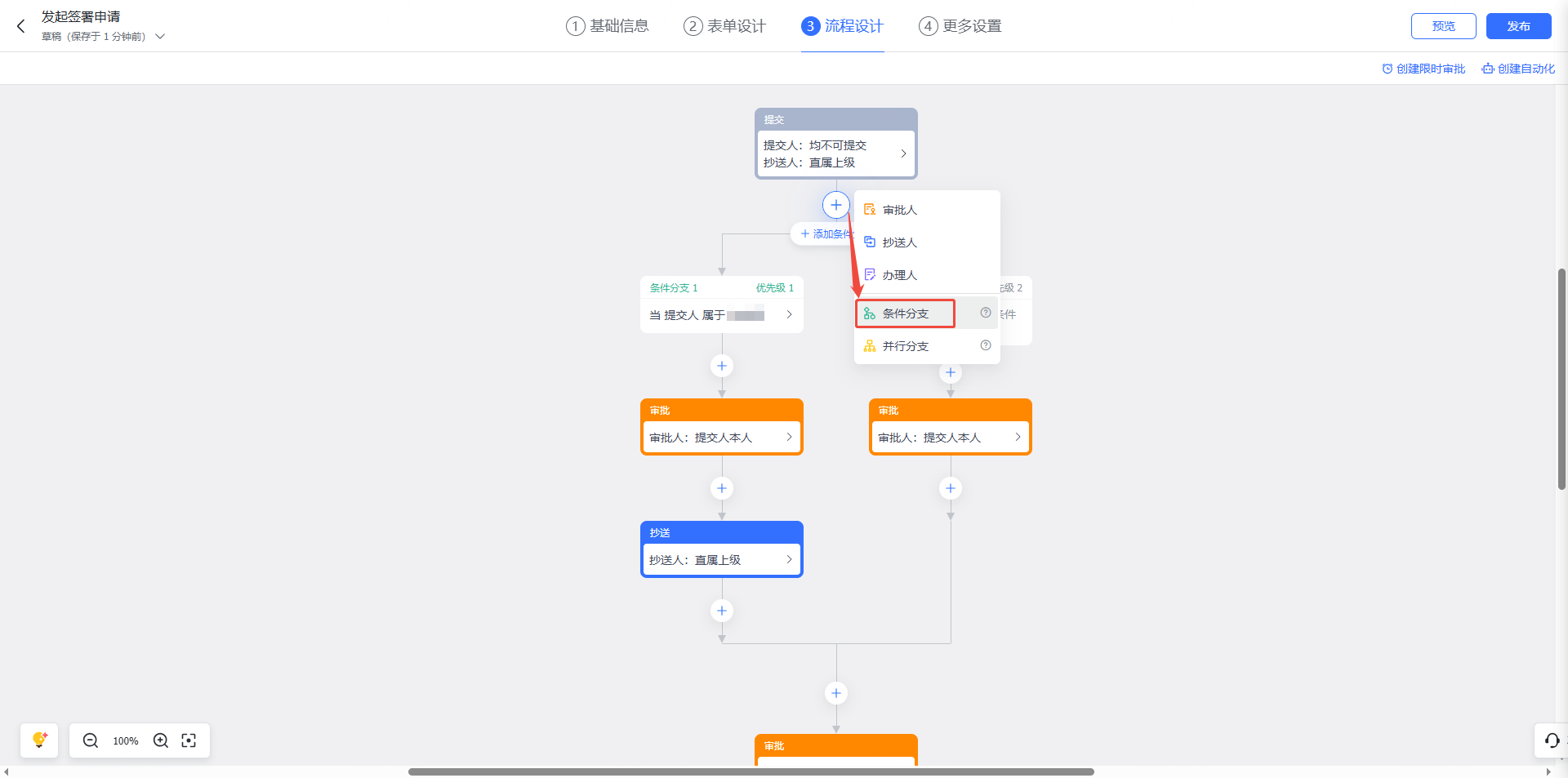This screenshot has height=778, width=1568.
Task: Switch to 表单设计 step tab
Action: 725,26
